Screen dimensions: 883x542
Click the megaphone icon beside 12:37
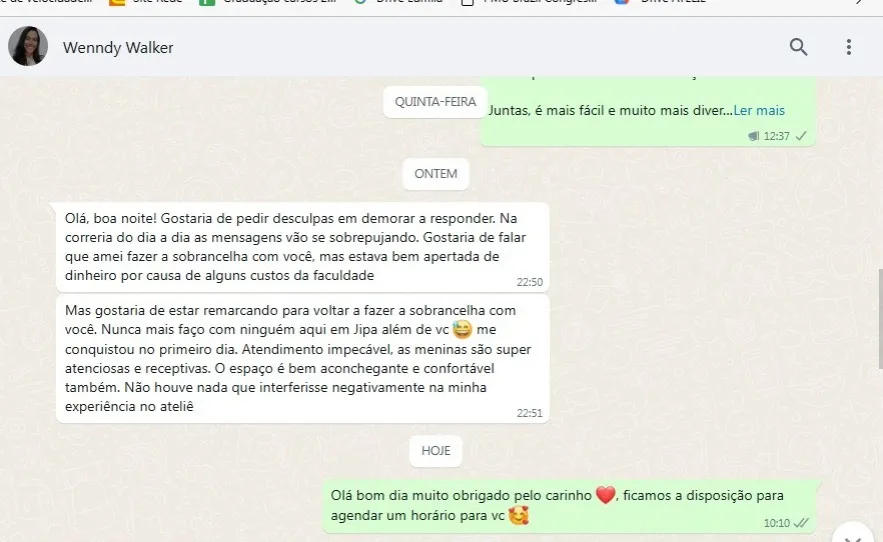[x=753, y=136]
